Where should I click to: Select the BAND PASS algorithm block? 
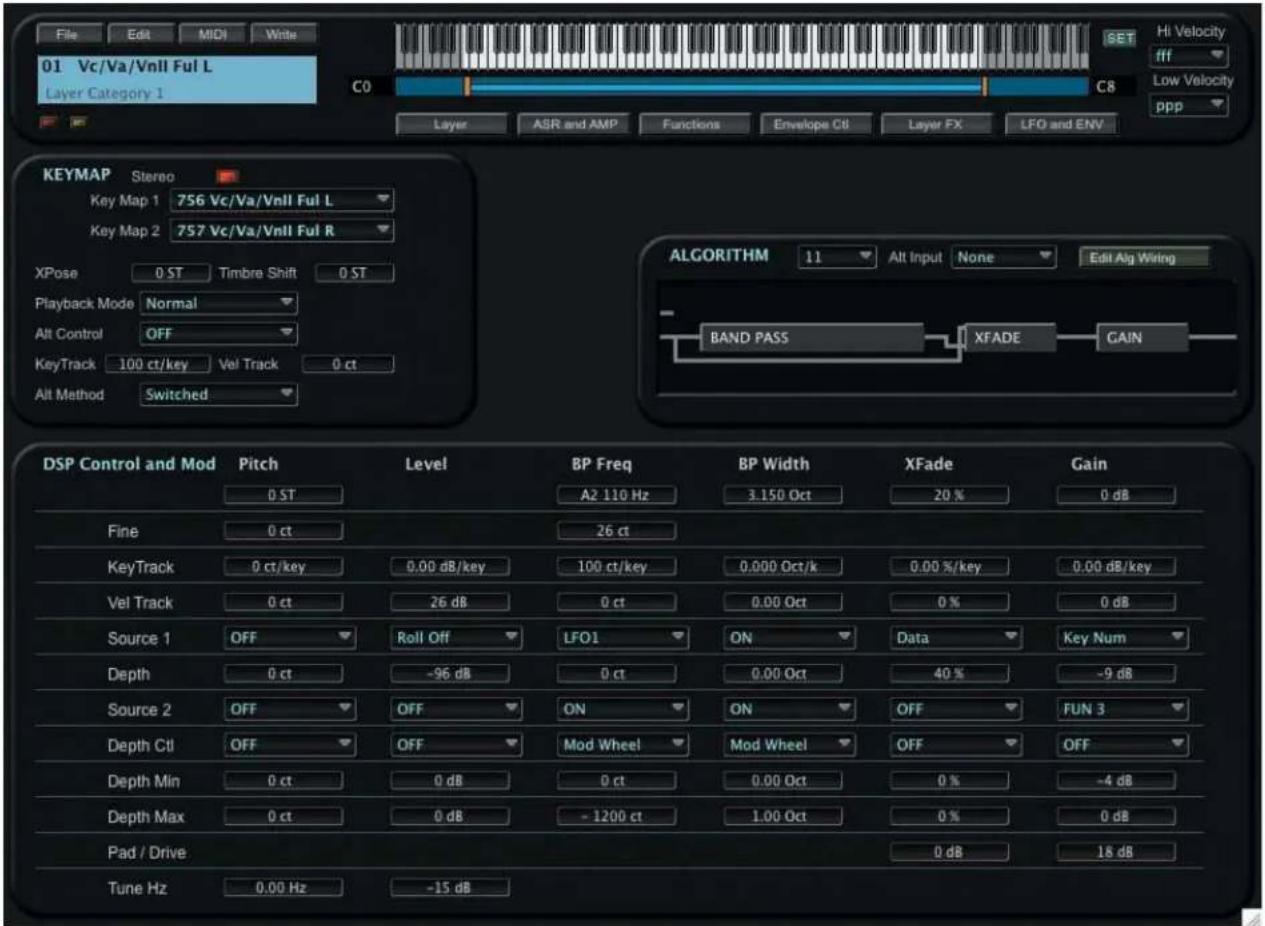coord(812,338)
